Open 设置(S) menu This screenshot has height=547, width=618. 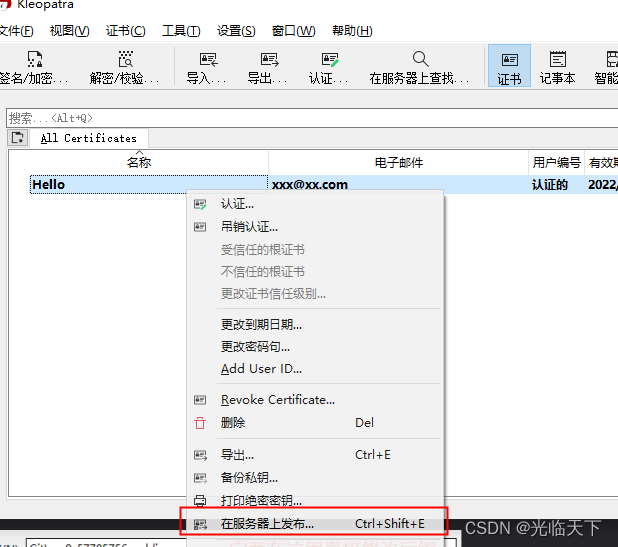(236, 31)
